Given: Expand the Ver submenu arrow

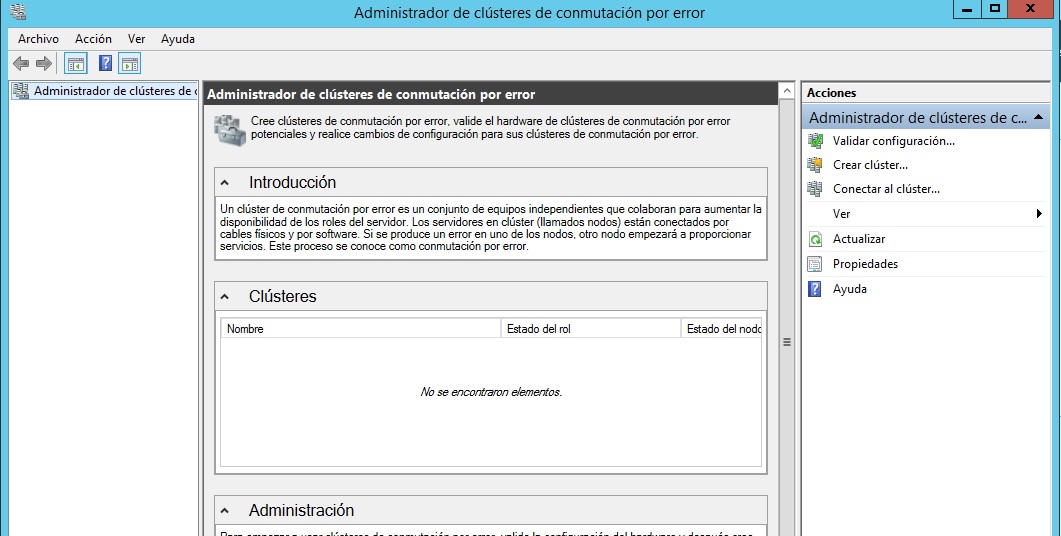Looking at the screenshot, I should click(x=1039, y=214).
